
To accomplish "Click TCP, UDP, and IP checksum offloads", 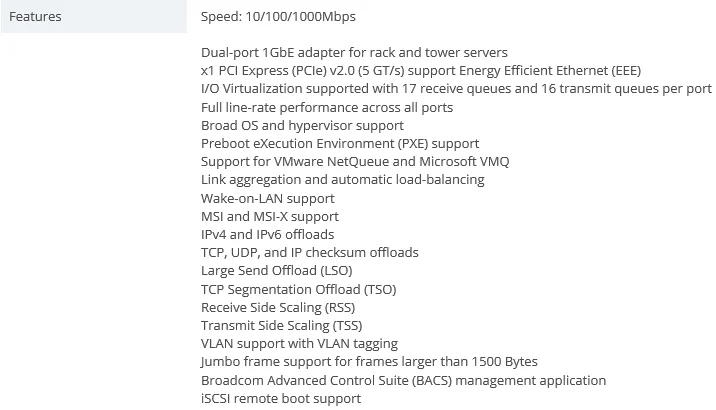I will (x=309, y=253).
